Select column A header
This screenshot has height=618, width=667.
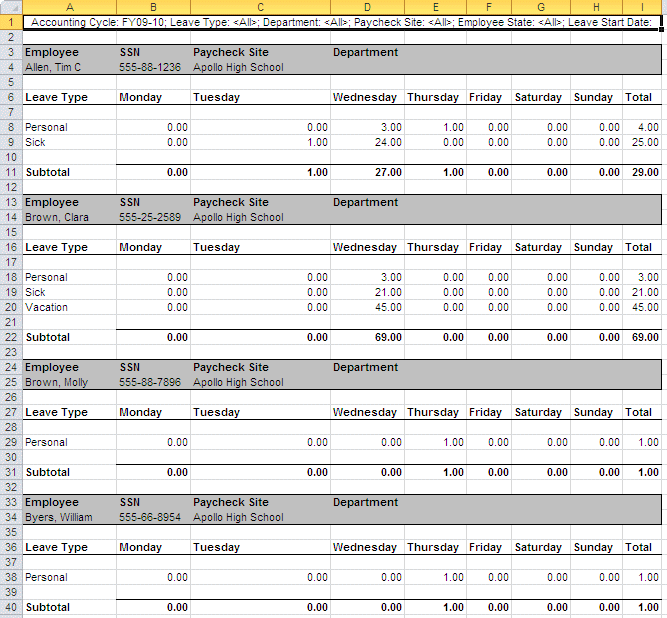(x=69, y=7)
